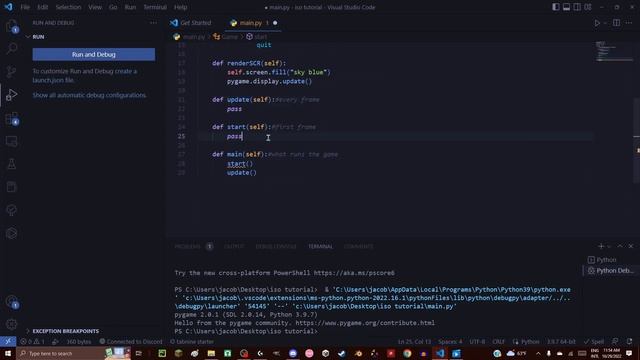Viewport: 640px width, 360px height.
Task: Open Discord from the taskbar
Action: click(293, 353)
